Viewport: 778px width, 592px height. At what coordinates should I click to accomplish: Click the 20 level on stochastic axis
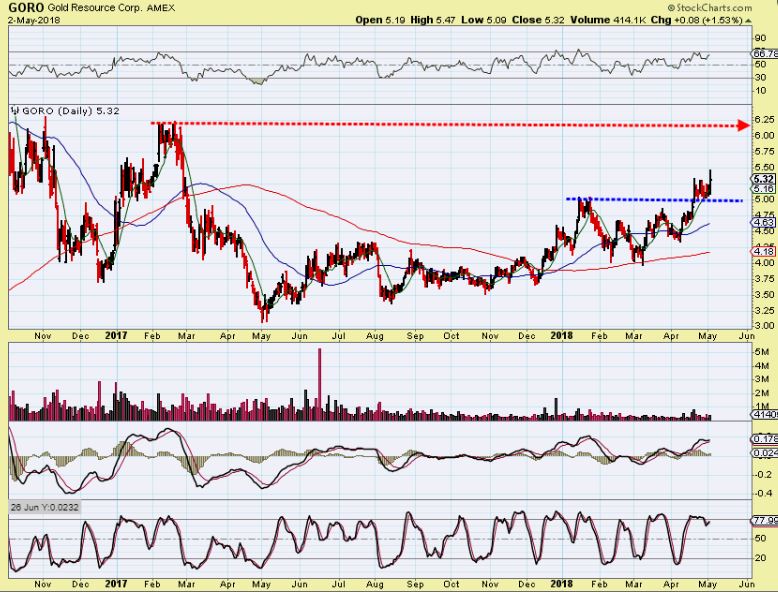click(760, 558)
